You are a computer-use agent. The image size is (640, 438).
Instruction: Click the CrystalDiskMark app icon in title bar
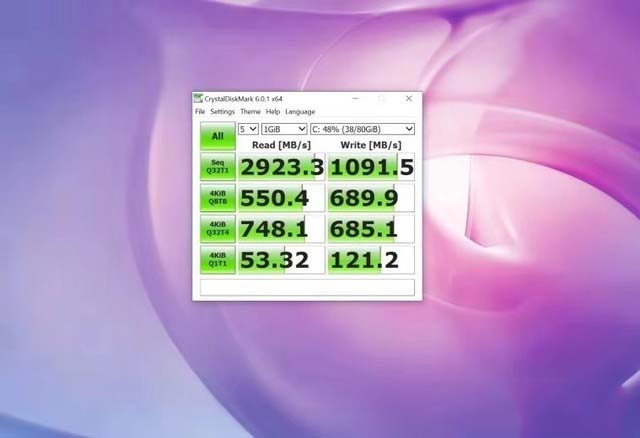(x=198, y=98)
